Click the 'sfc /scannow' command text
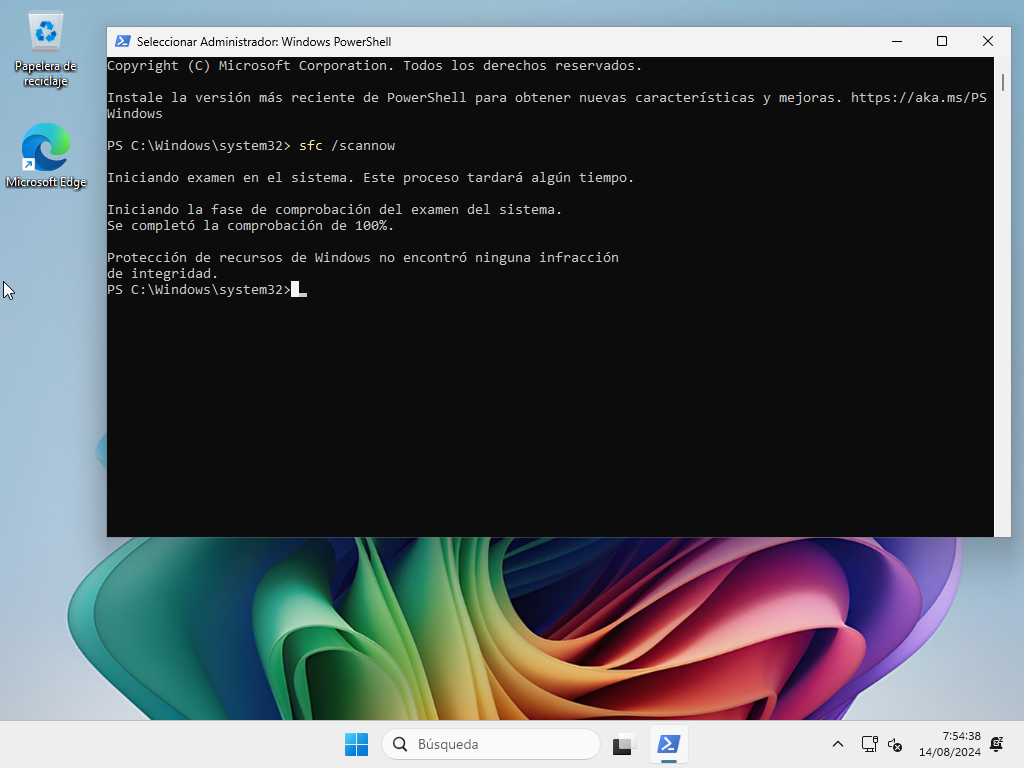Viewport: 1024px width, 768px height. click(347, 146)
